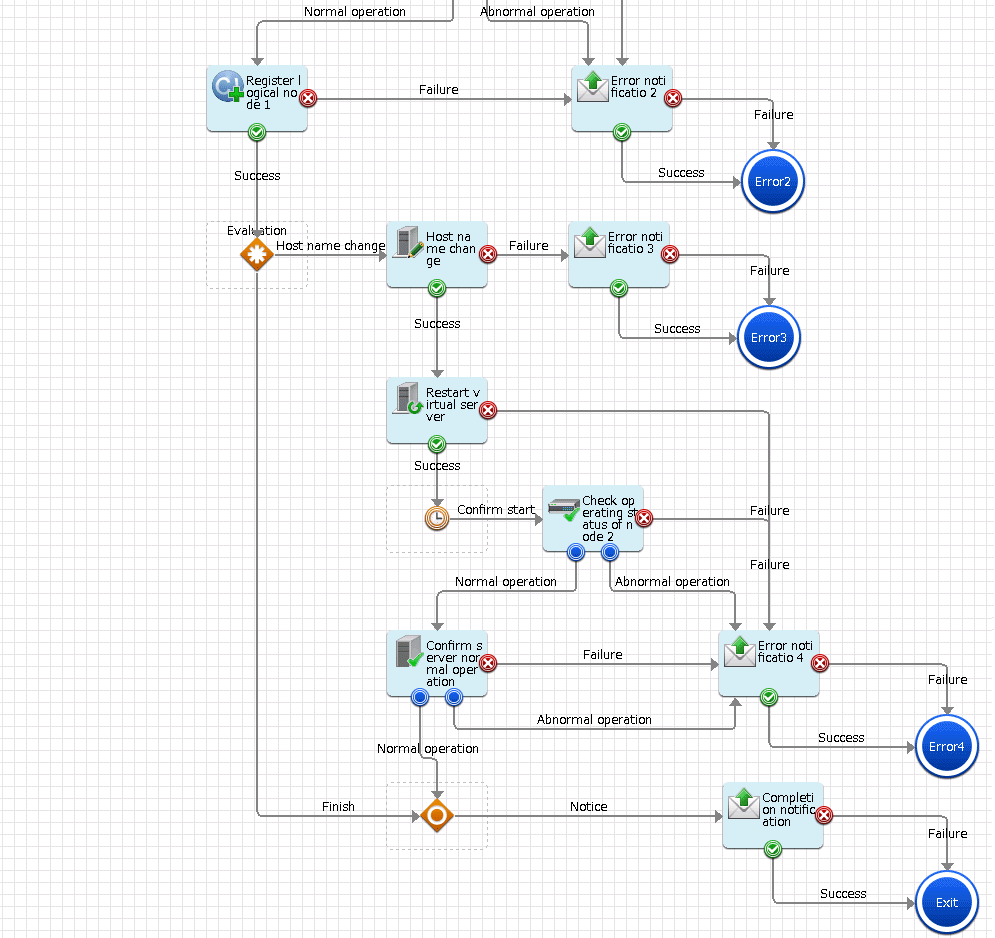
Task: Click Normal operation blue connector on Confirm server node
Action: click(420, 697)
